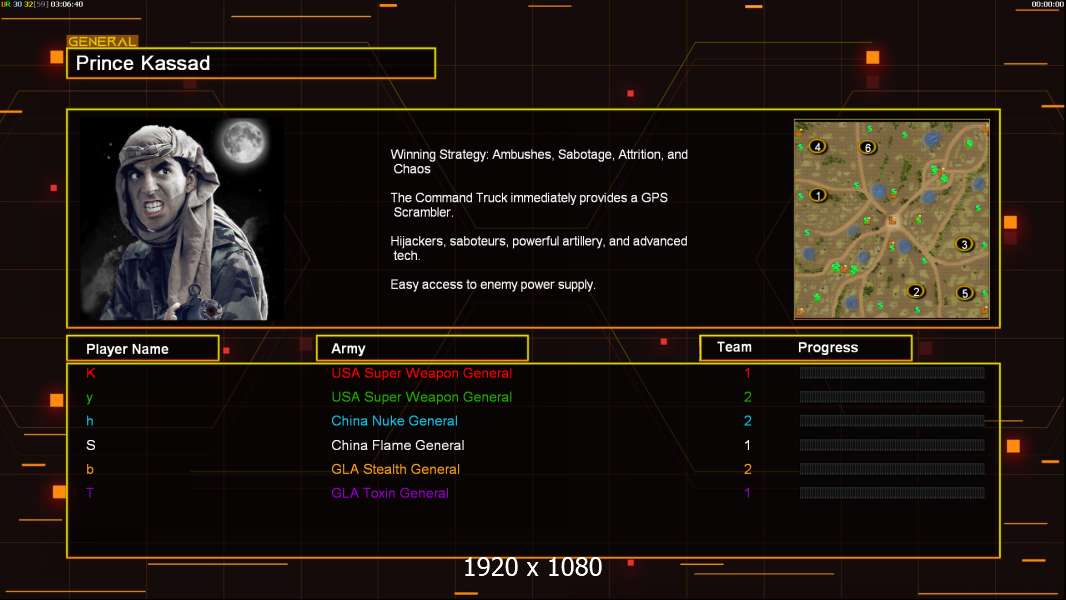This screenshot has width=1066, height=600.
Task: Click the Team column header
Action: pos(734,347)
